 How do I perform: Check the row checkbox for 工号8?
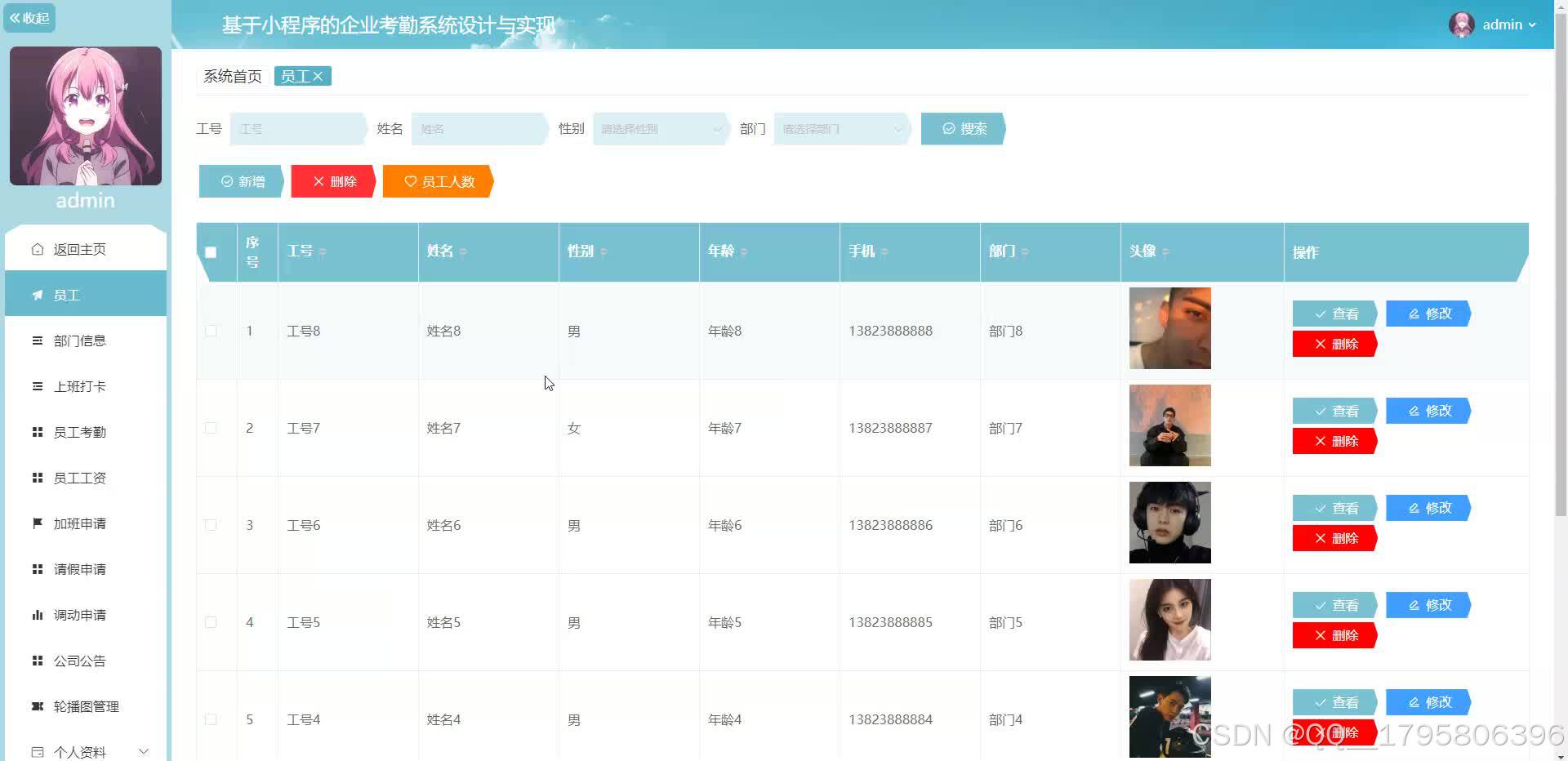[x=211, y=331]
